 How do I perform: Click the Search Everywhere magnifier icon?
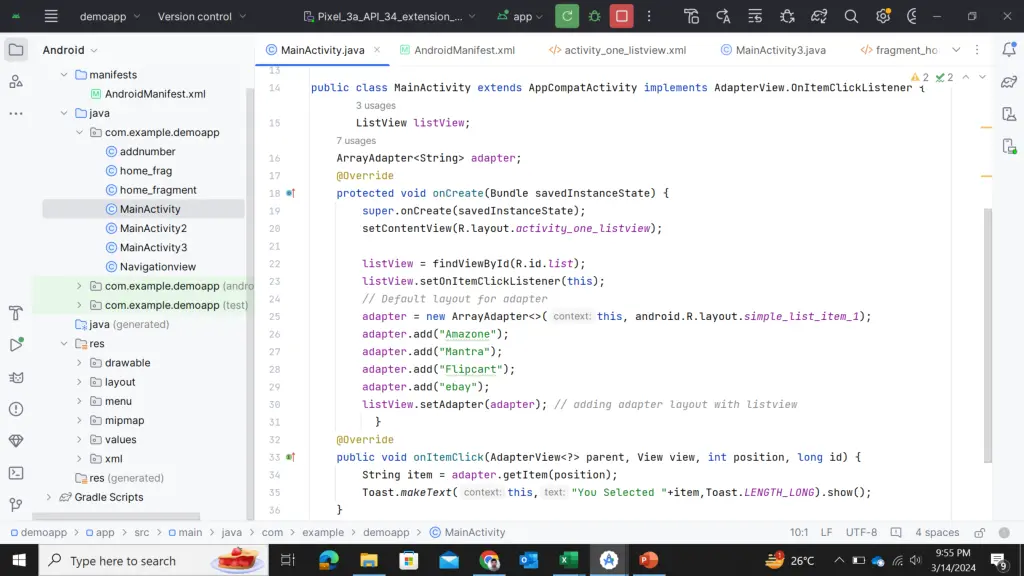(851, 16)
